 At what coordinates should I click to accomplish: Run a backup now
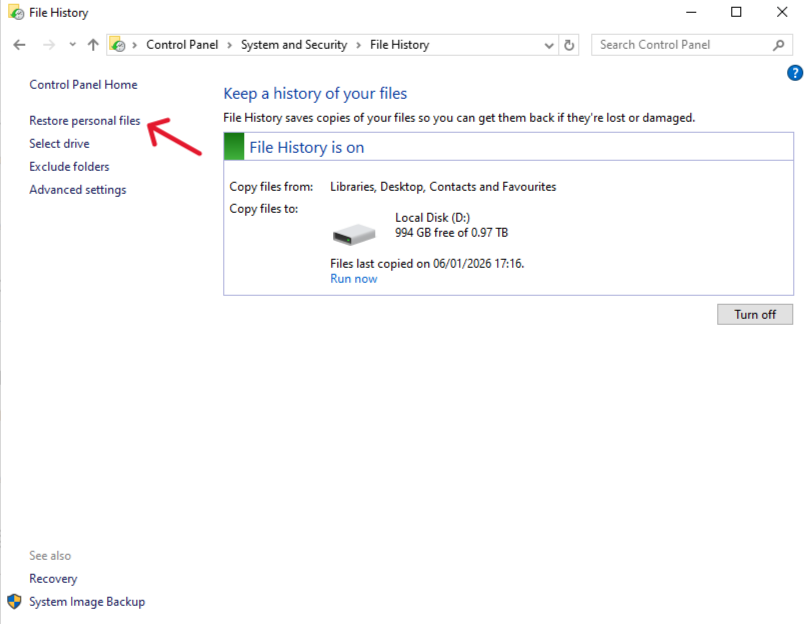tap(353, 278)
